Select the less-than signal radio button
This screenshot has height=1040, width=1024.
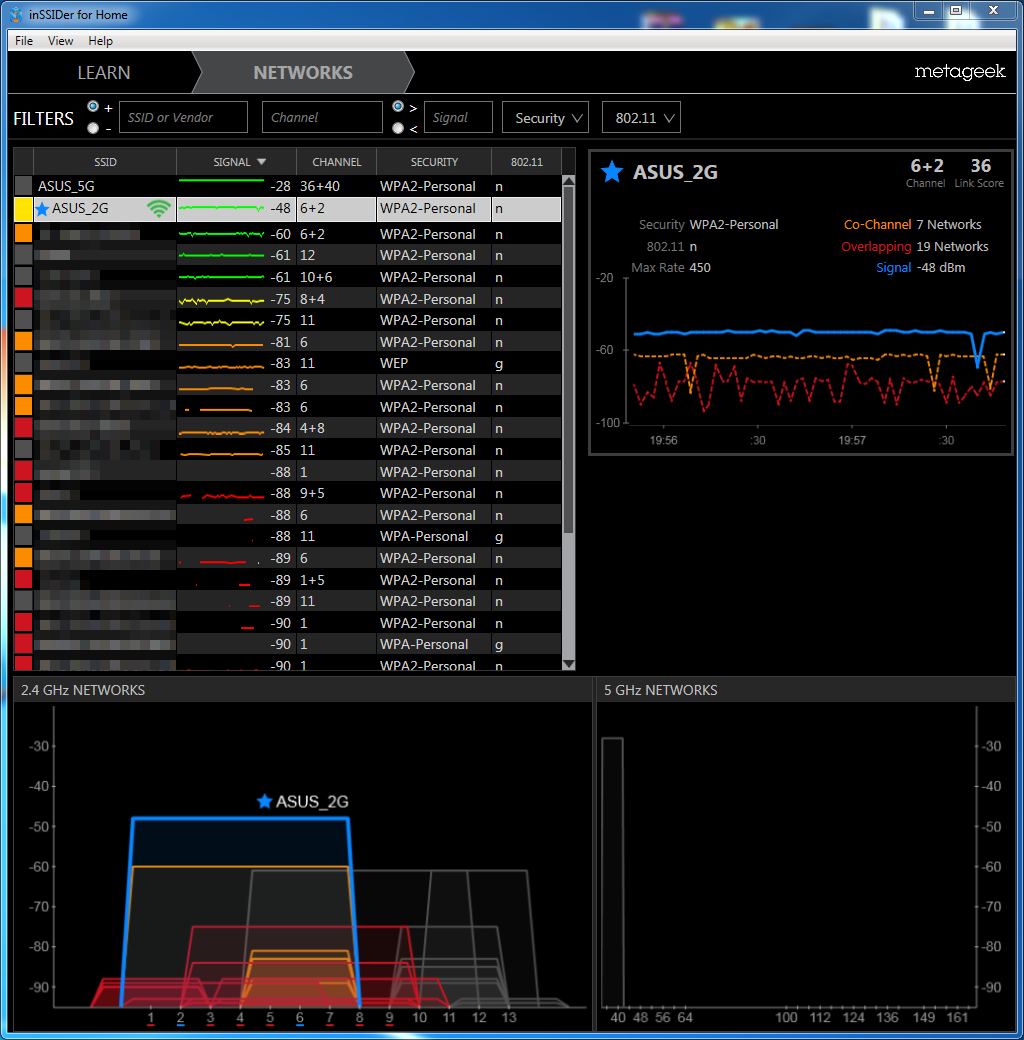point(398,128)
